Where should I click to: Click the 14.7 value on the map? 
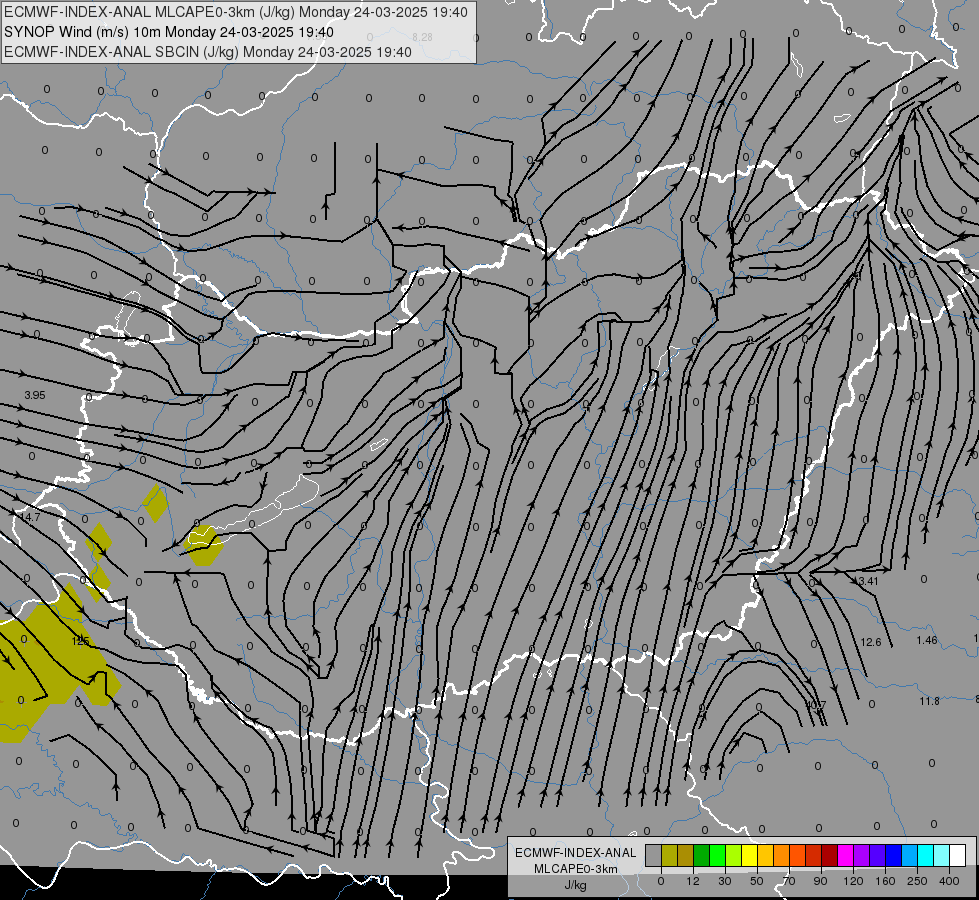click(30, 517)
